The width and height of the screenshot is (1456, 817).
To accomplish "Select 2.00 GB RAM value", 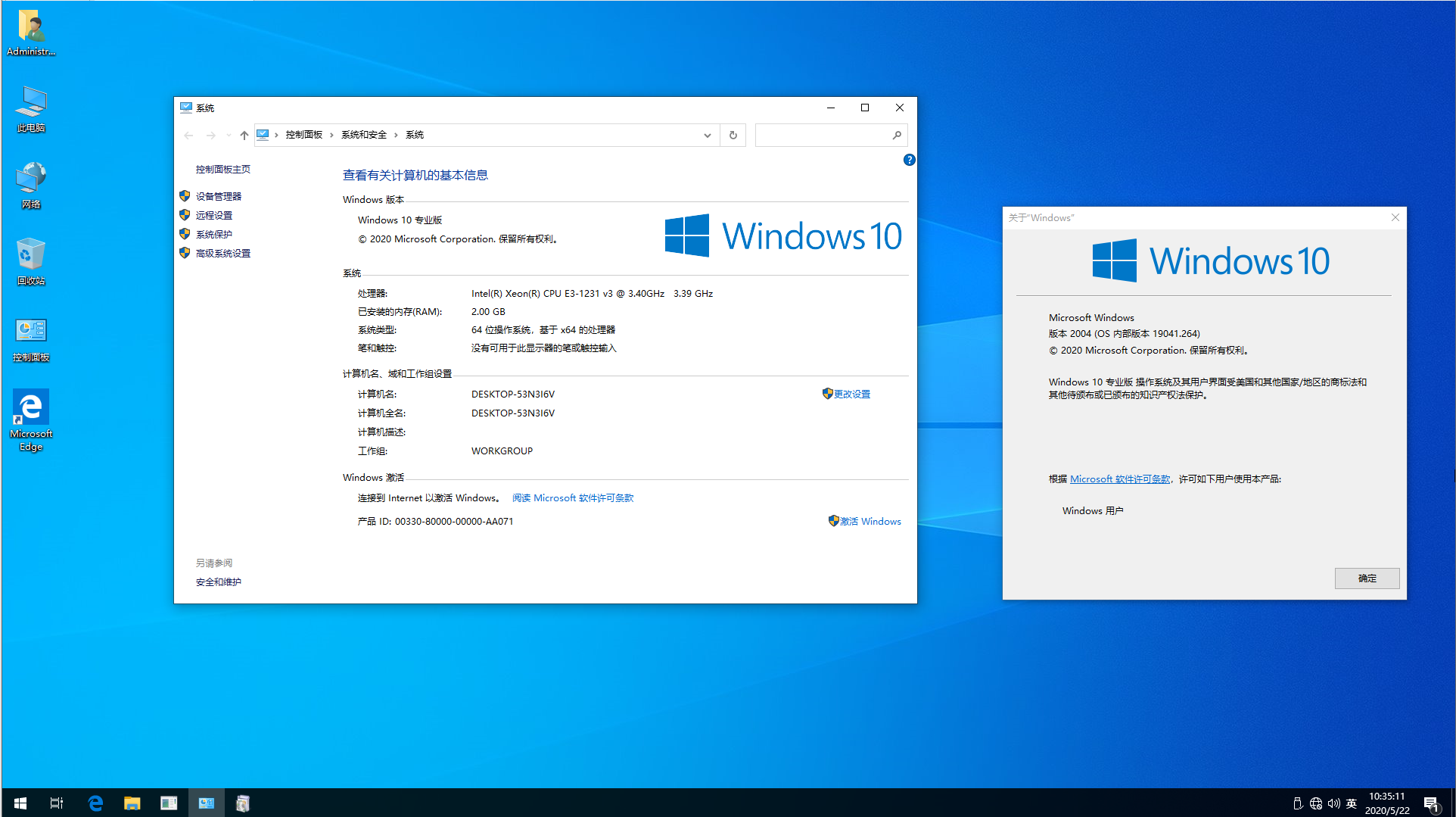I will click(x=488, y=312).
